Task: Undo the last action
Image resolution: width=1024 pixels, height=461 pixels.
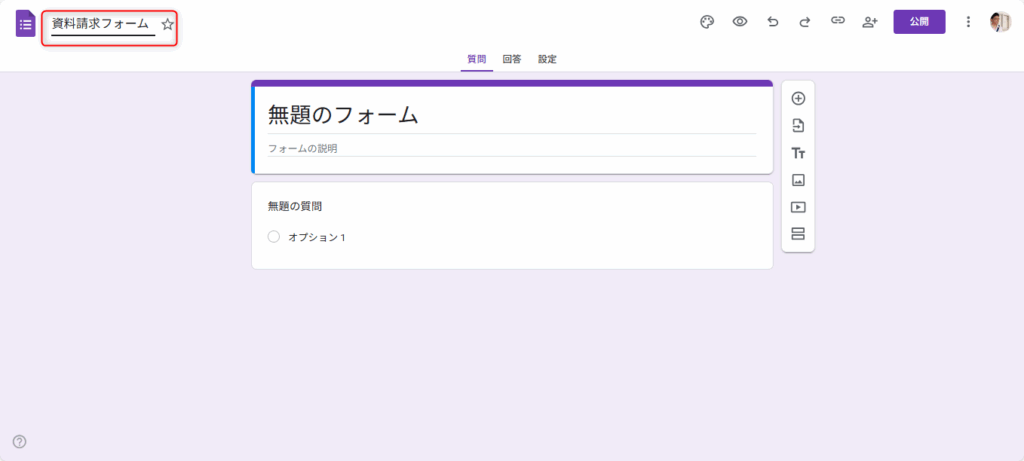Action: click(x=772, y=22)
